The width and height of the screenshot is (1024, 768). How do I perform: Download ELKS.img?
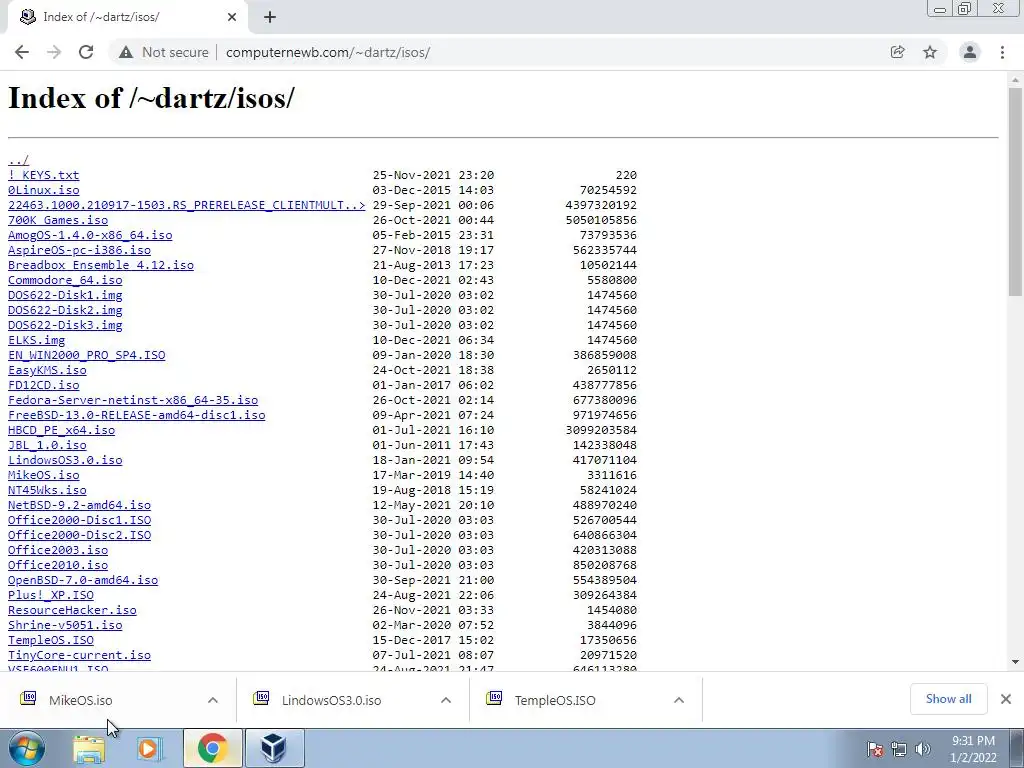pyautogui.click(x=37, y=340)
